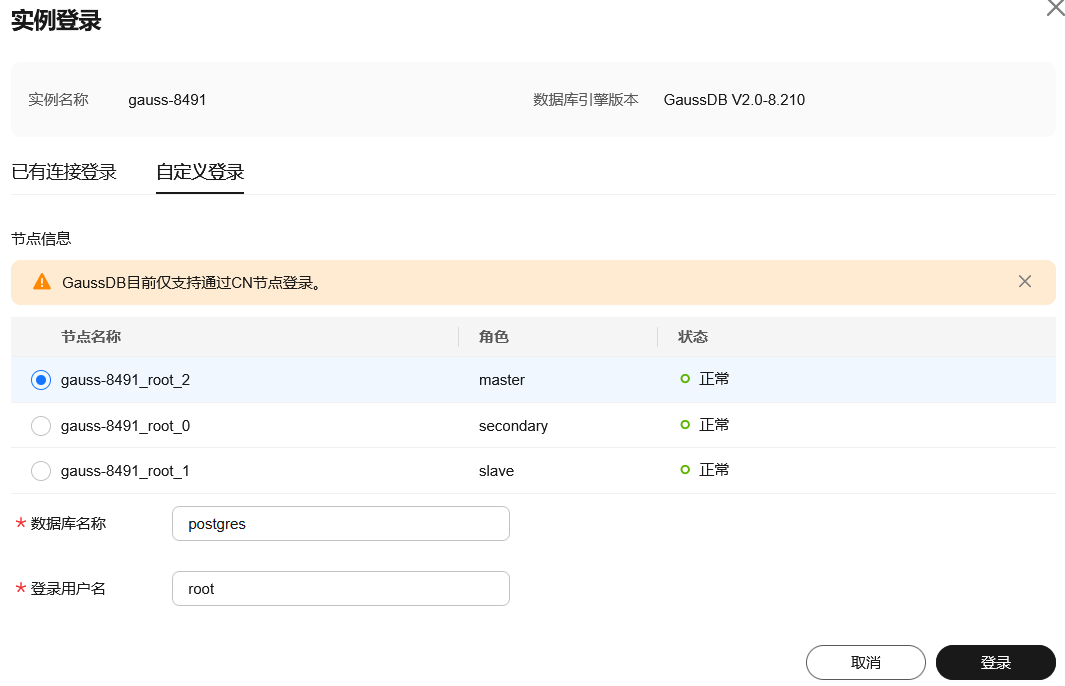Click the 正常 status in master row
Screen dimensions: 1065x686
pos(705,379)
